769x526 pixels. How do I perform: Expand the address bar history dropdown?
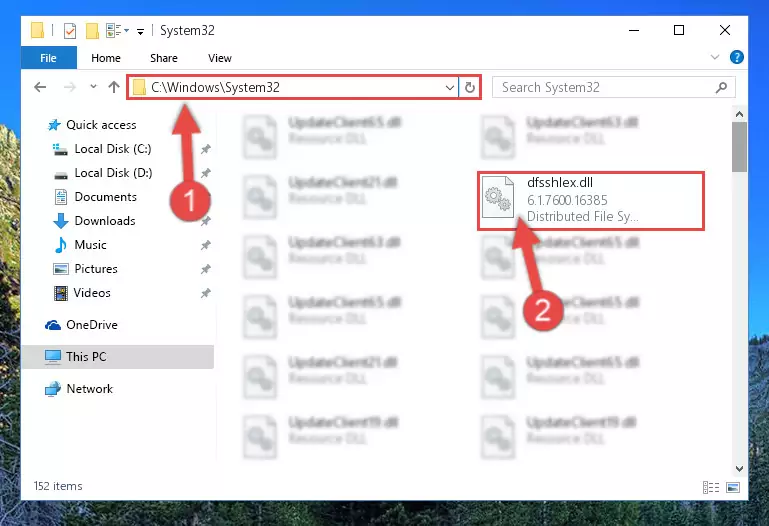click(x=450, y=88)
